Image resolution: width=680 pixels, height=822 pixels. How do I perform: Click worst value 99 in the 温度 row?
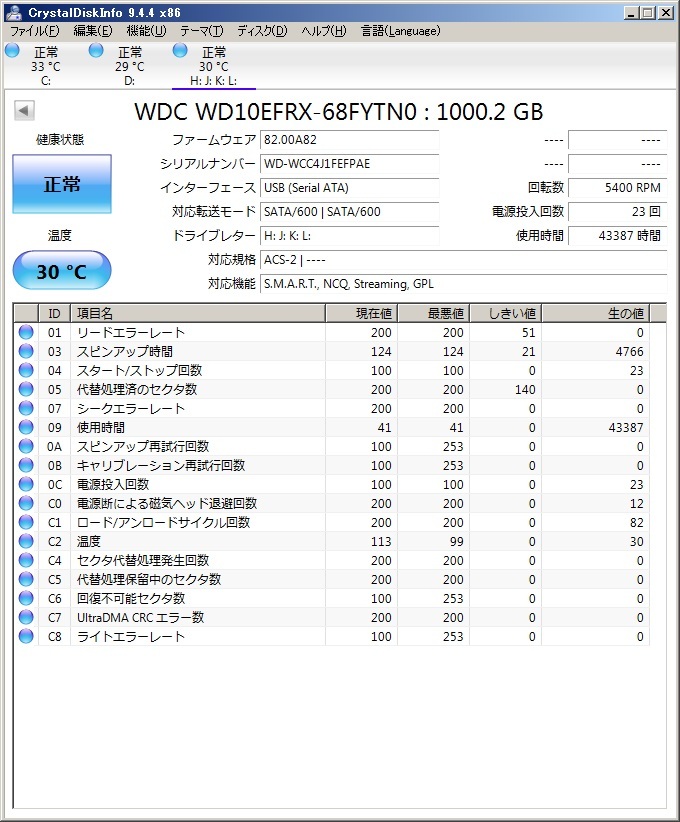pos(457,542)
